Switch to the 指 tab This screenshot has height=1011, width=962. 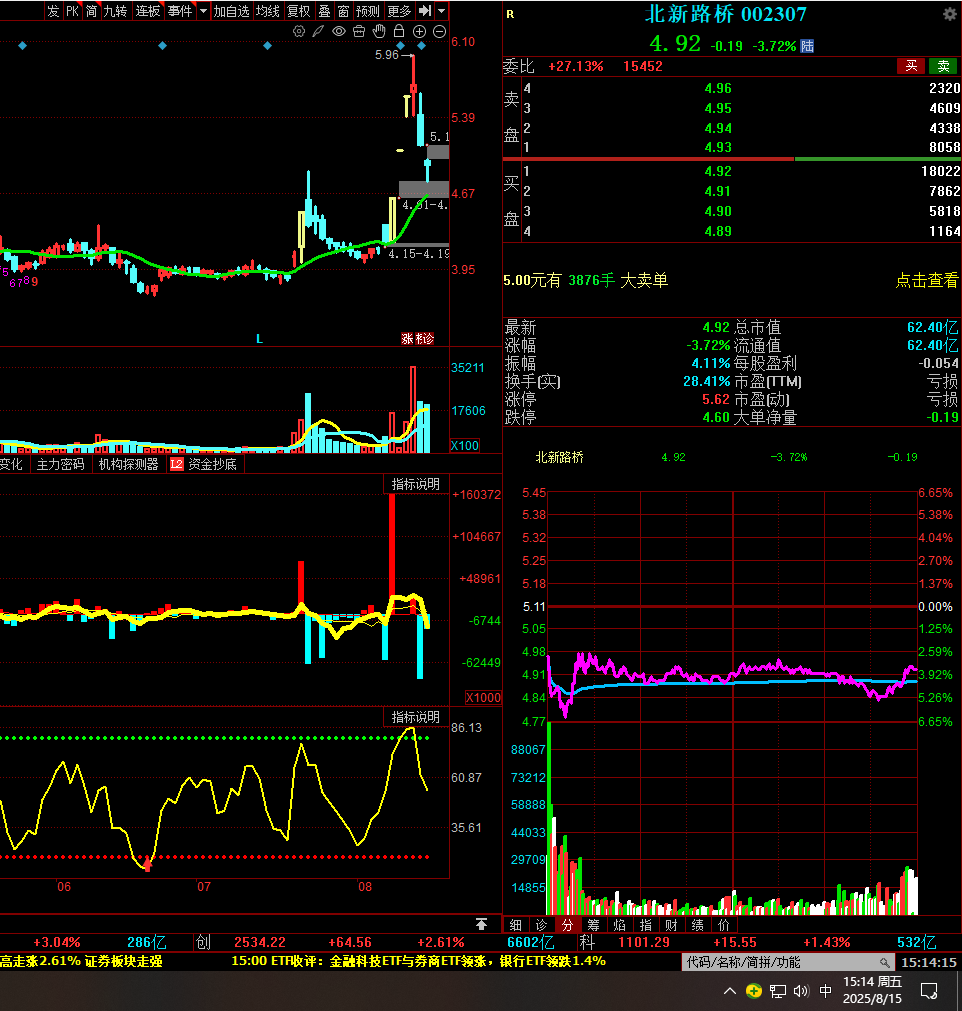click(645, 925)
